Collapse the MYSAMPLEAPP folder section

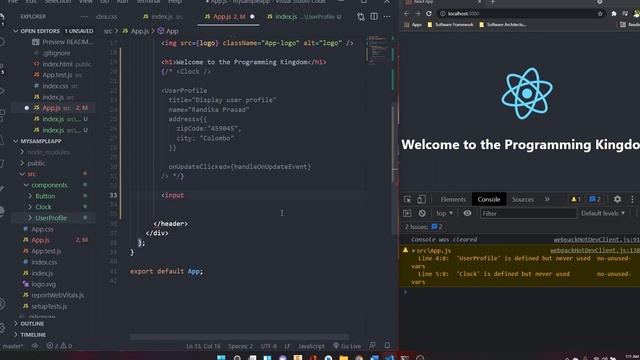click(16, 141)
